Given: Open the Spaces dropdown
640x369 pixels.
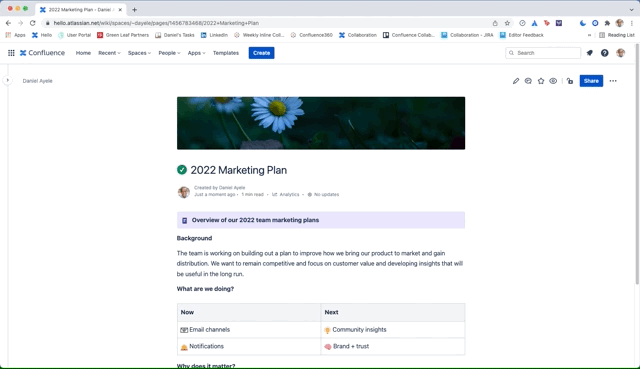Looking at the screenshot, I should (x=139, y=53).
